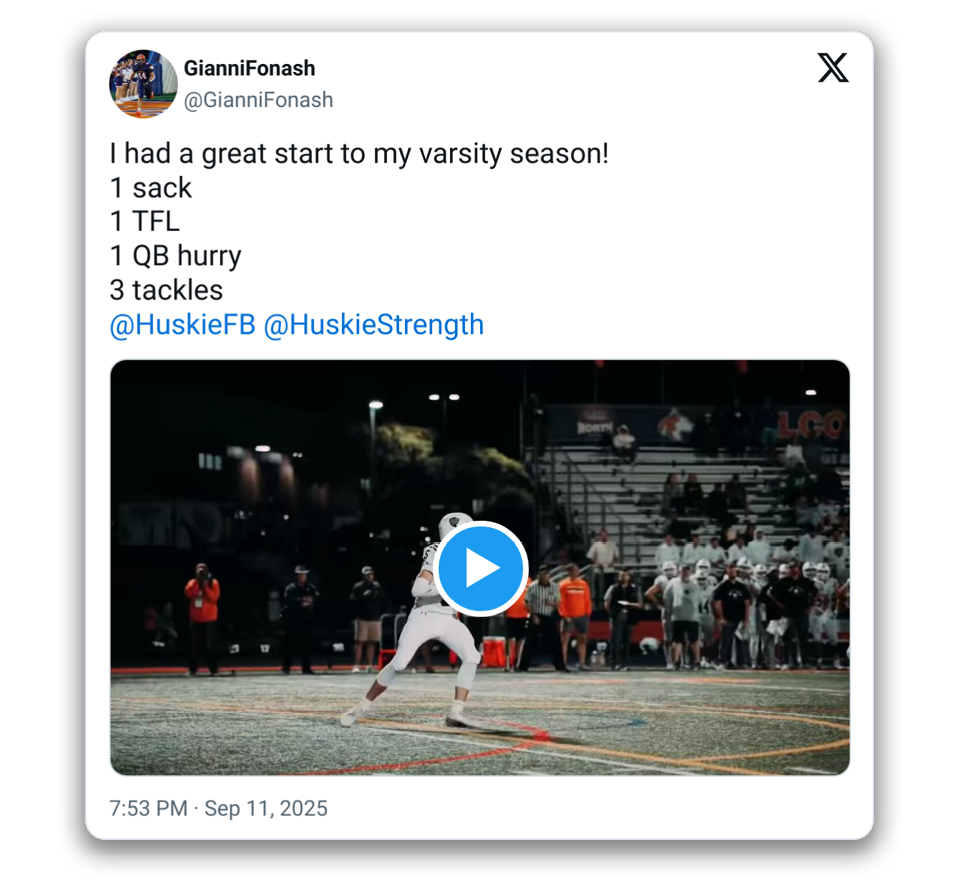Click the "1 QB hurry" stat line
Viewport: 959px width, 887px height.
(x=175, y=256)
